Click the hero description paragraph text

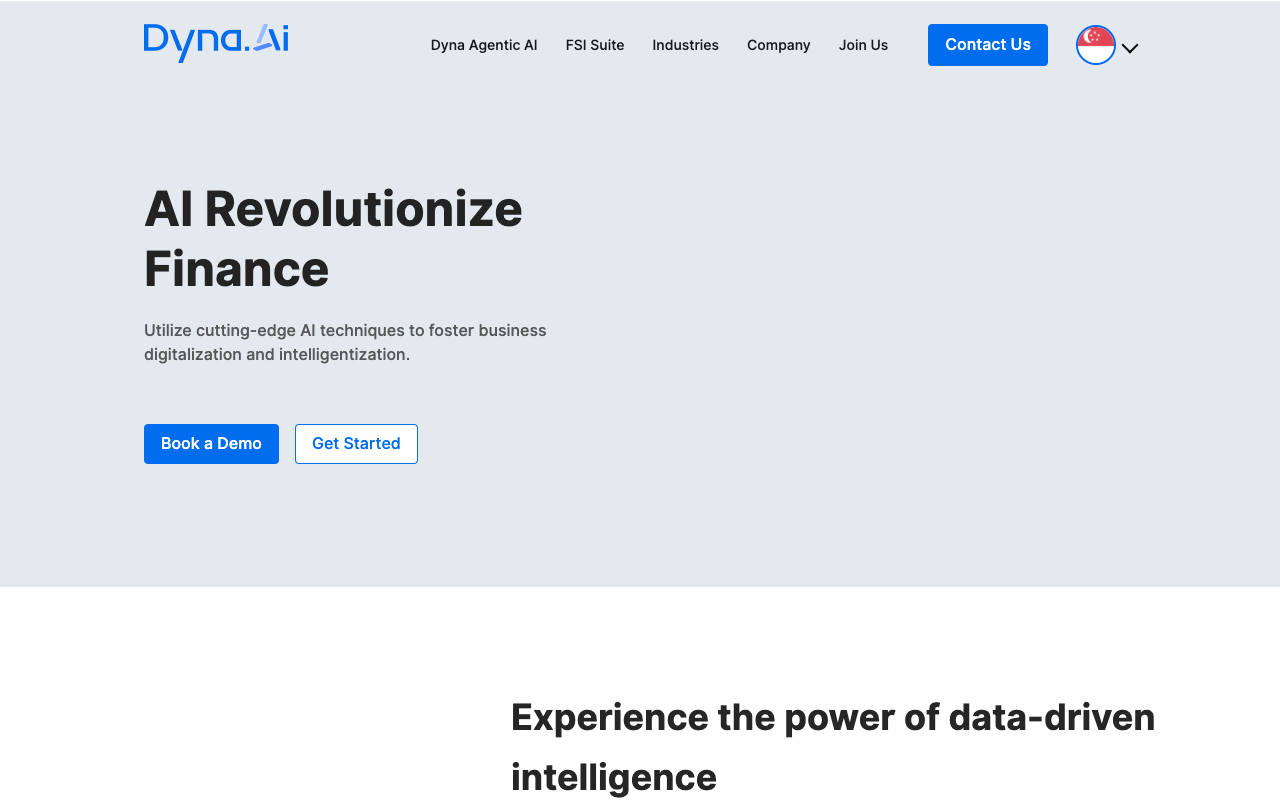click(344, 341)
